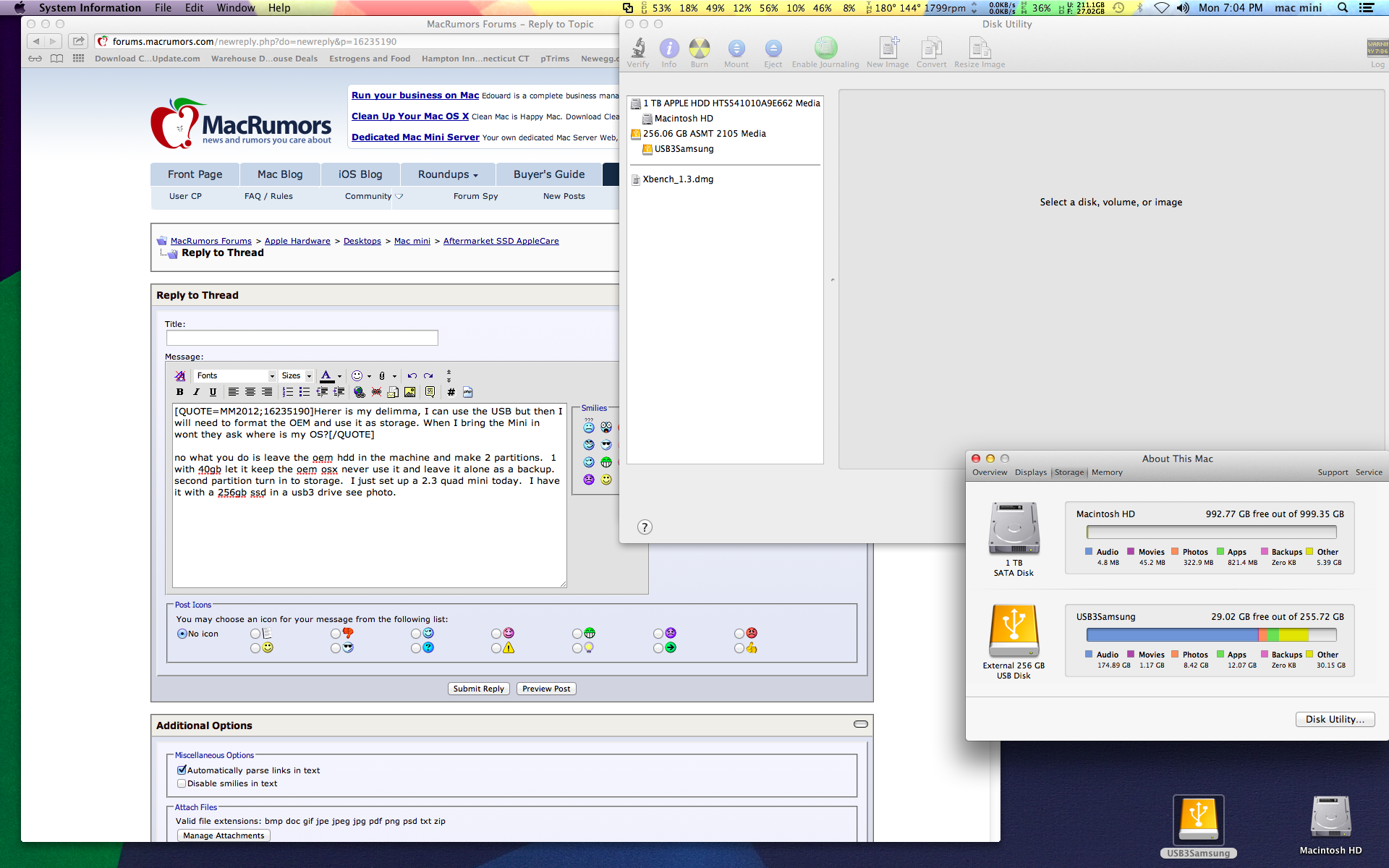
Task: Select the thumbs up post icon radio
Action: (x=739, y=648)
